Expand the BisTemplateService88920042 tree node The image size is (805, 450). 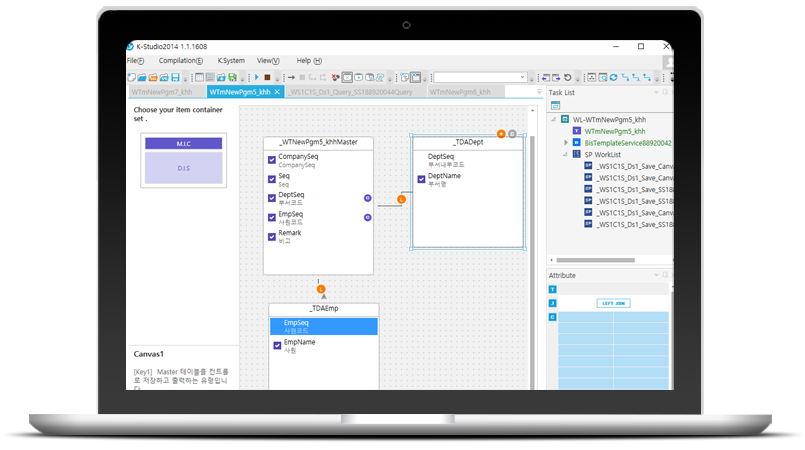[x=566, y=143]
